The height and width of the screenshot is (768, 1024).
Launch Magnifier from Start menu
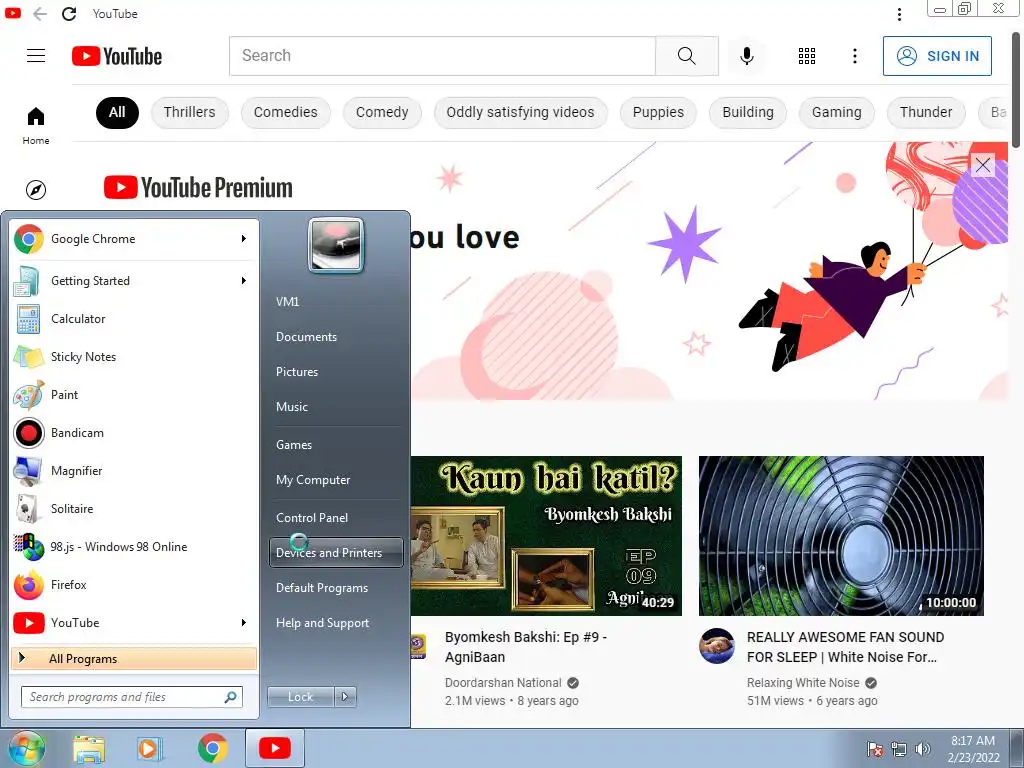coord(134,470)
